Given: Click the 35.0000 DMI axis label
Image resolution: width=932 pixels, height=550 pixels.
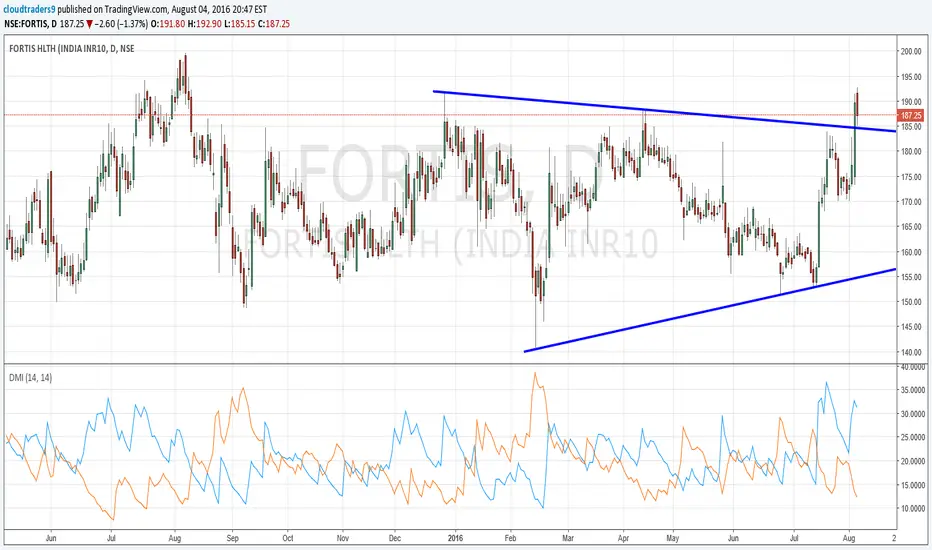Looking at the screenshot, I should point(913,390).
